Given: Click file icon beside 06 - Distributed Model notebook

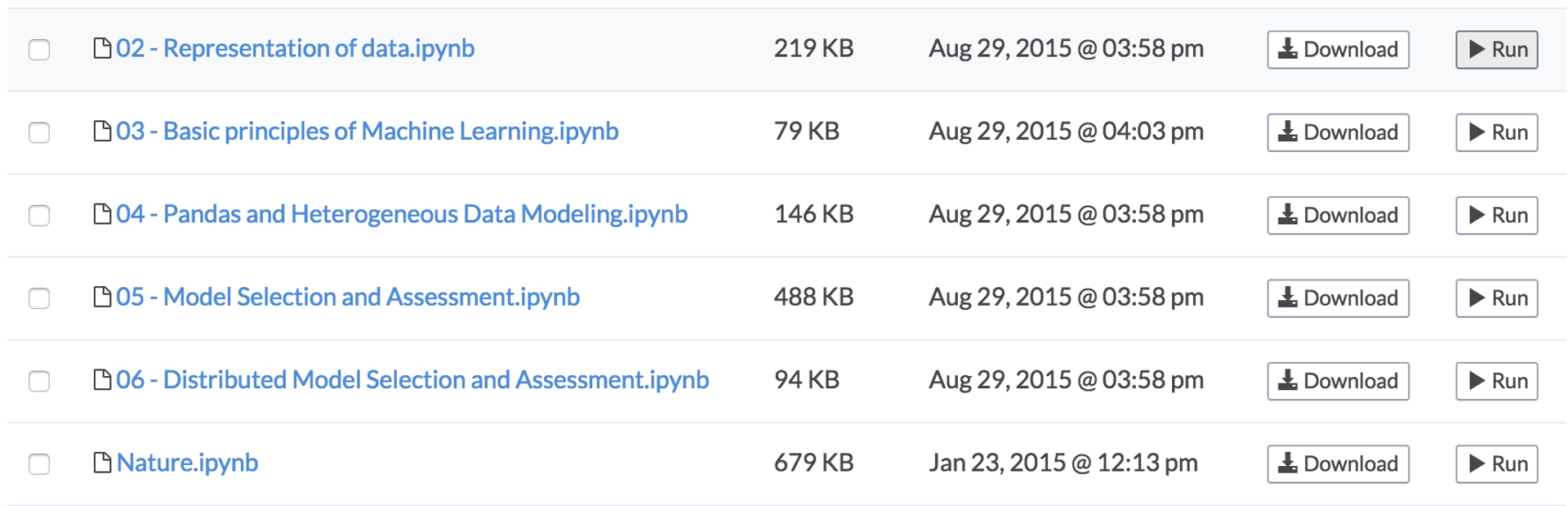Looking at the screenshot, I should [x=102, y=380].
